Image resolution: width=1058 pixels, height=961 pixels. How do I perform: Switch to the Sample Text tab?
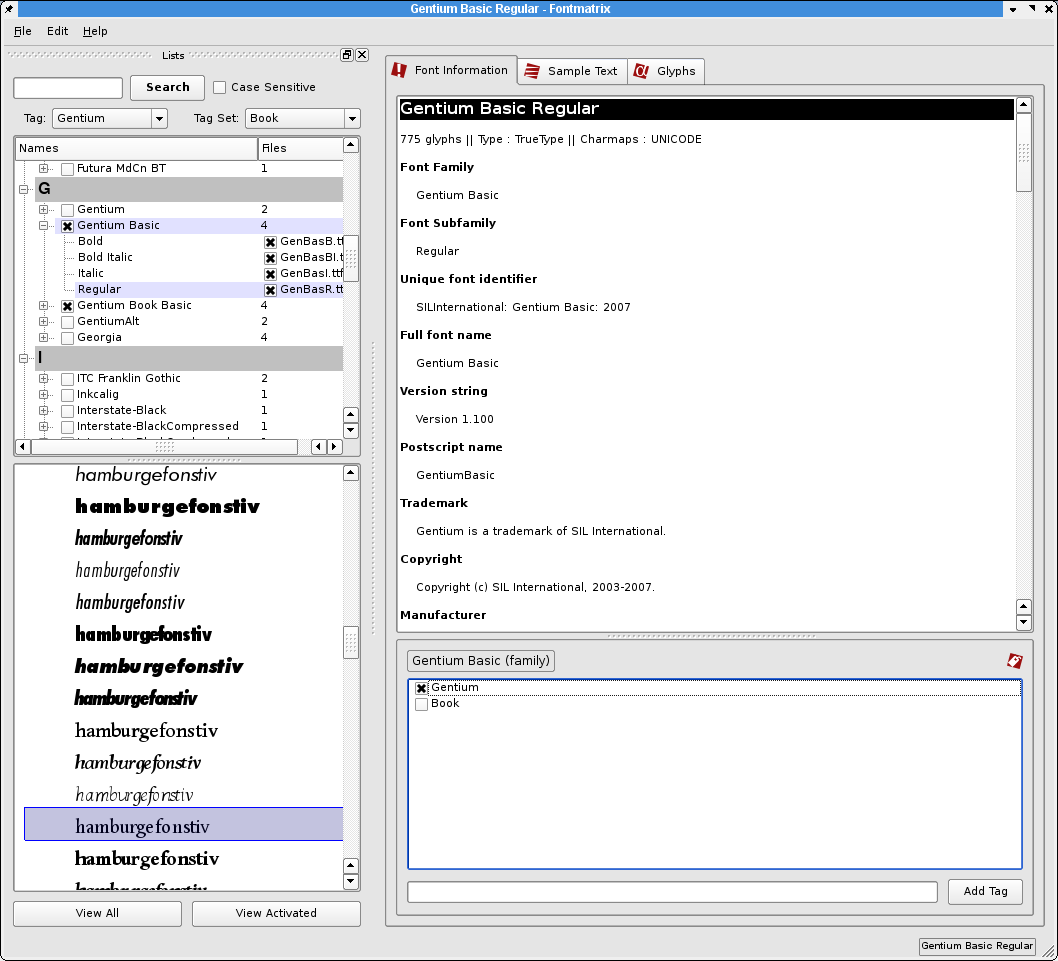point(572,71)
